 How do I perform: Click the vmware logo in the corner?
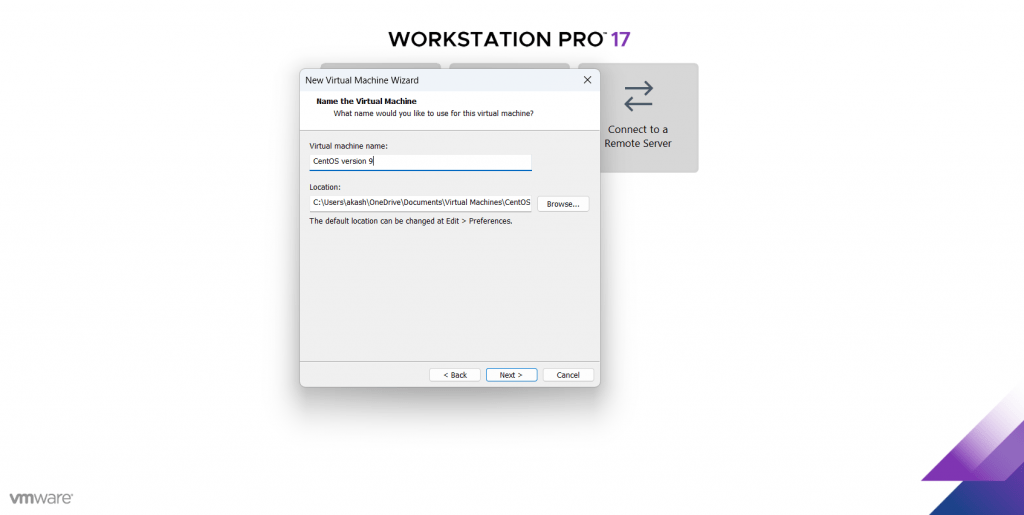click(x=41, y=498)
